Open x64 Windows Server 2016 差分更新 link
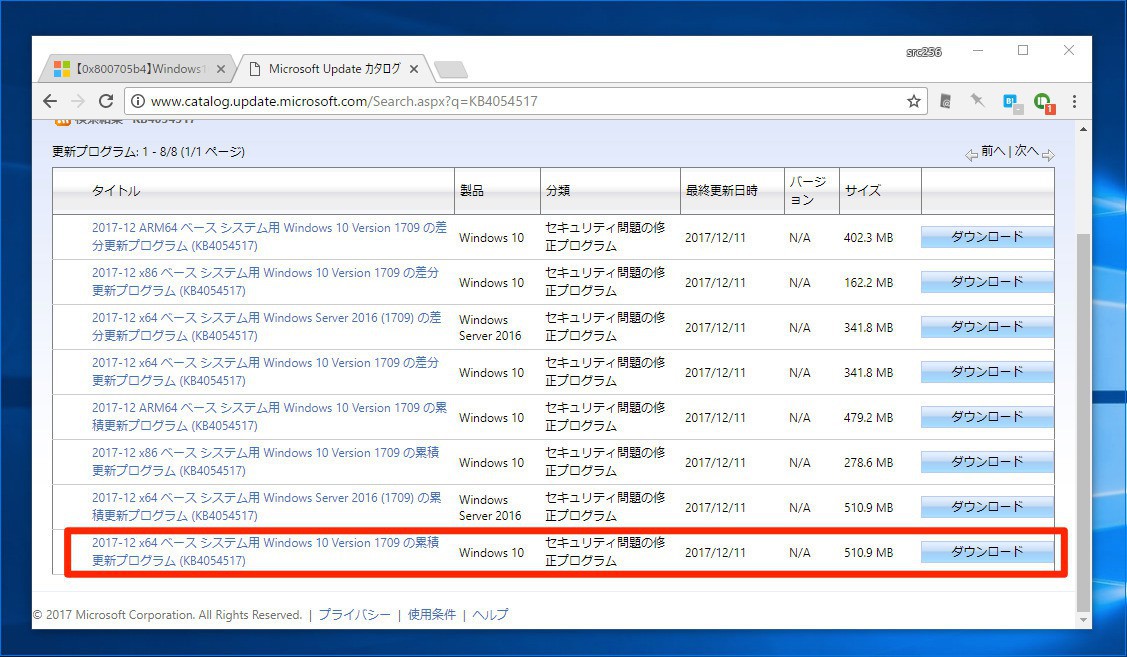Viewport: 1127px width, 657px height. [267, 326]
